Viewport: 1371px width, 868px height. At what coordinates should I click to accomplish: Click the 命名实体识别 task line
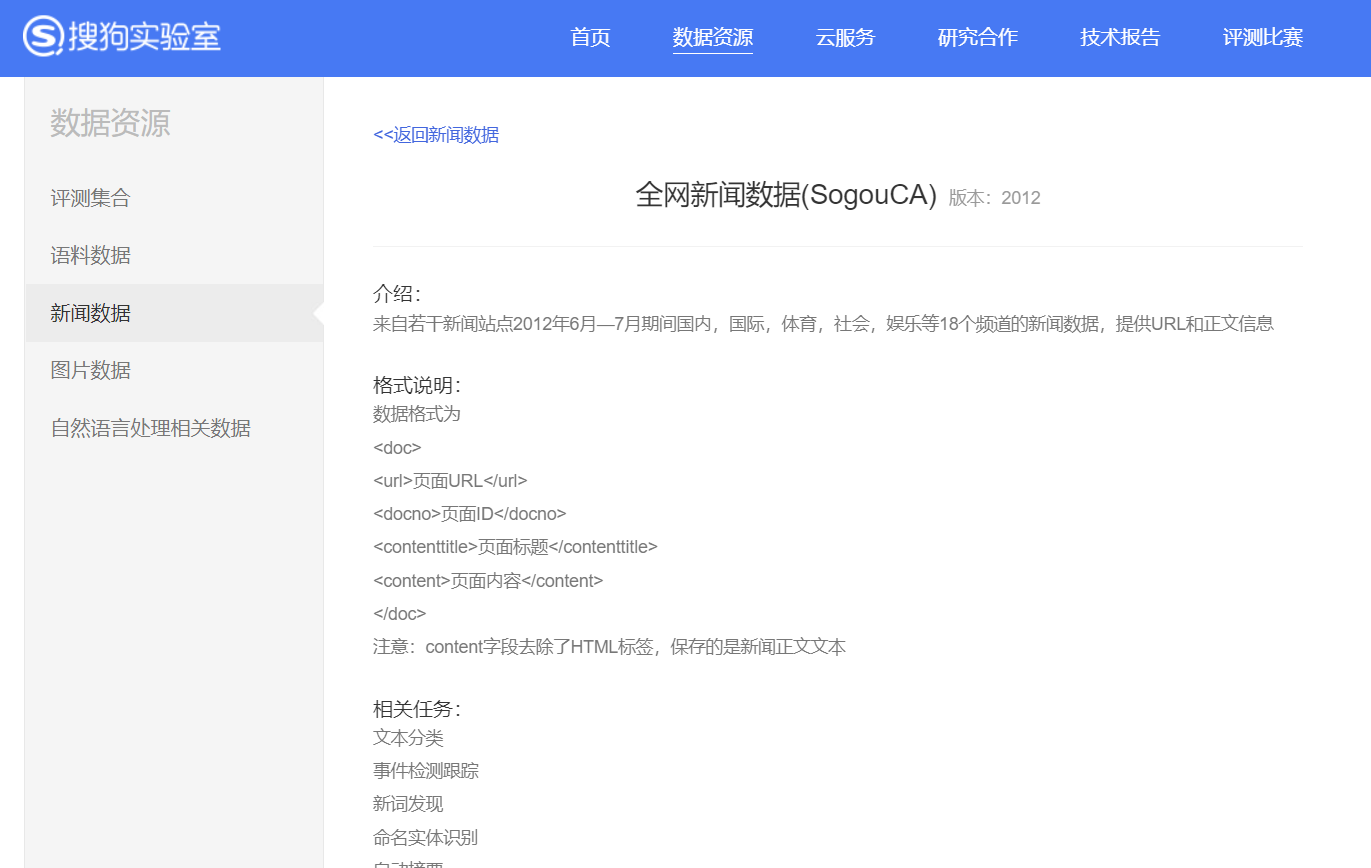click(426, 837)
